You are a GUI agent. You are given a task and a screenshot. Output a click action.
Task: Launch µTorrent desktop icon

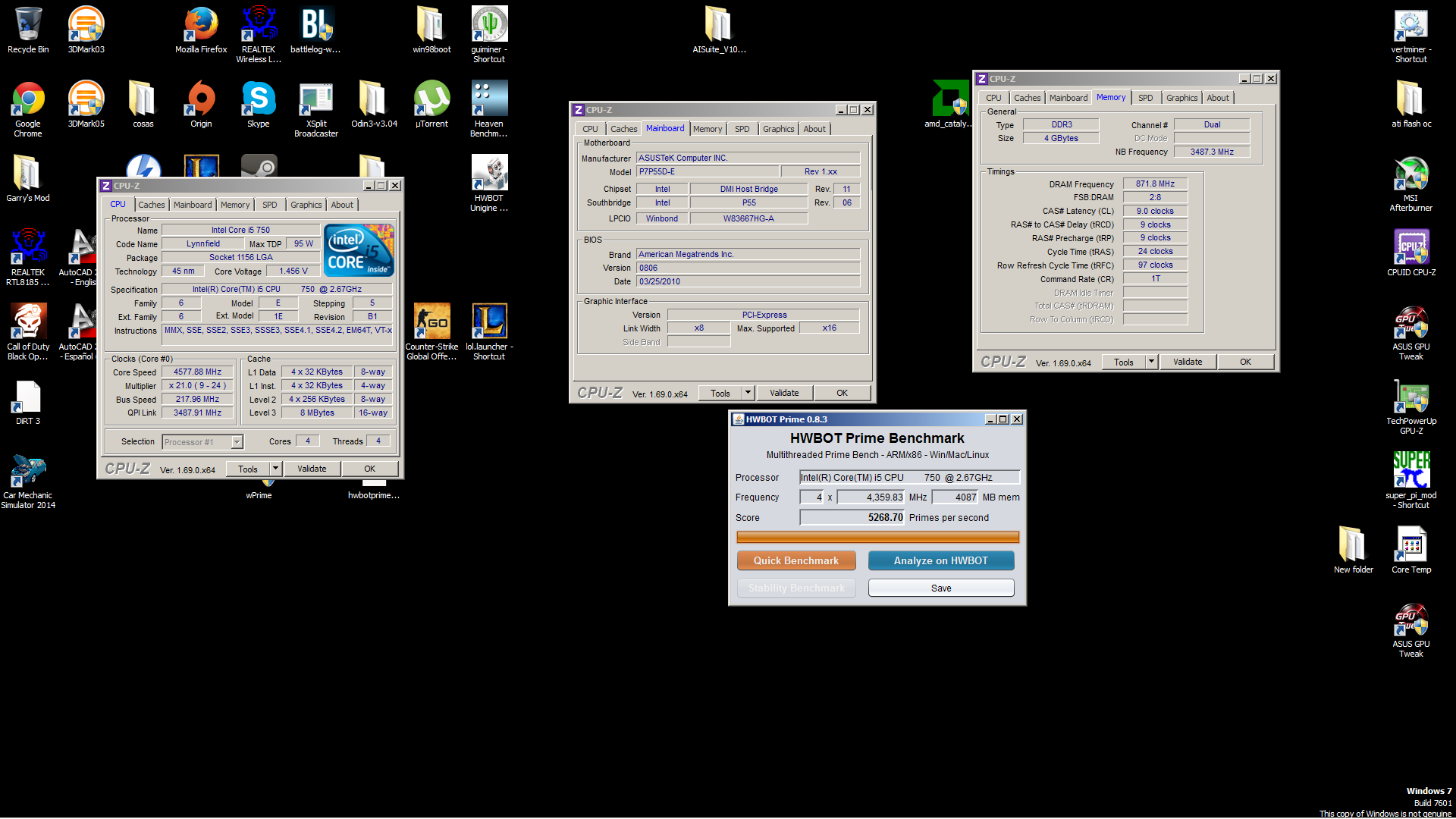pyautogui.click(x=431, y=105)
